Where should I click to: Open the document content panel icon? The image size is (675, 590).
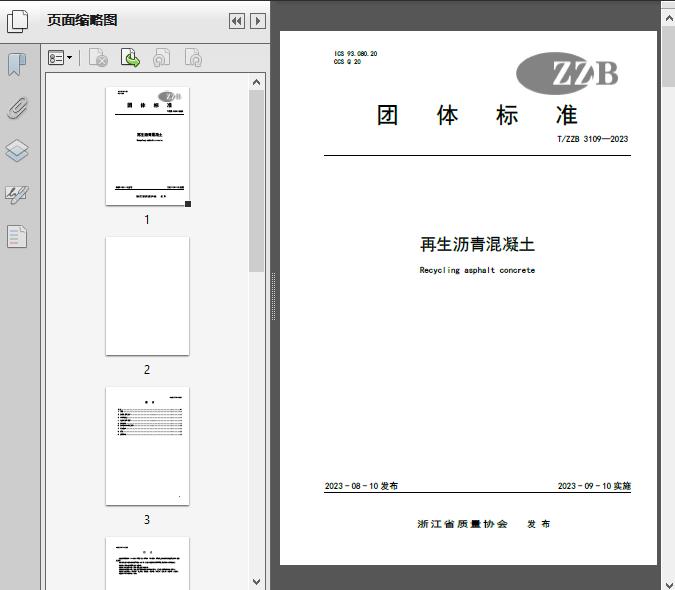[17, 237]
